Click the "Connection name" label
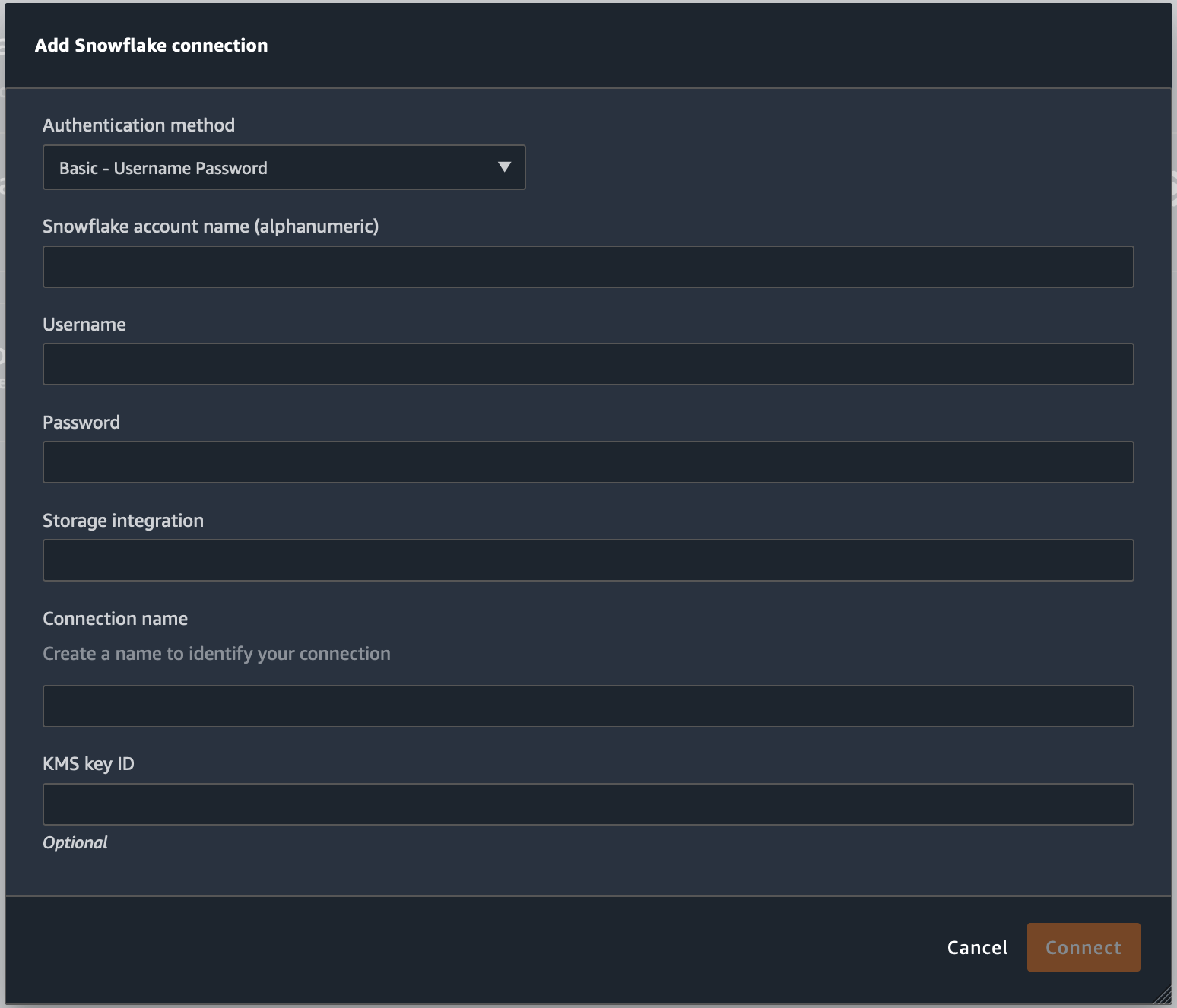Viewport: 1177px width, 1008px height. coord(115,619)
